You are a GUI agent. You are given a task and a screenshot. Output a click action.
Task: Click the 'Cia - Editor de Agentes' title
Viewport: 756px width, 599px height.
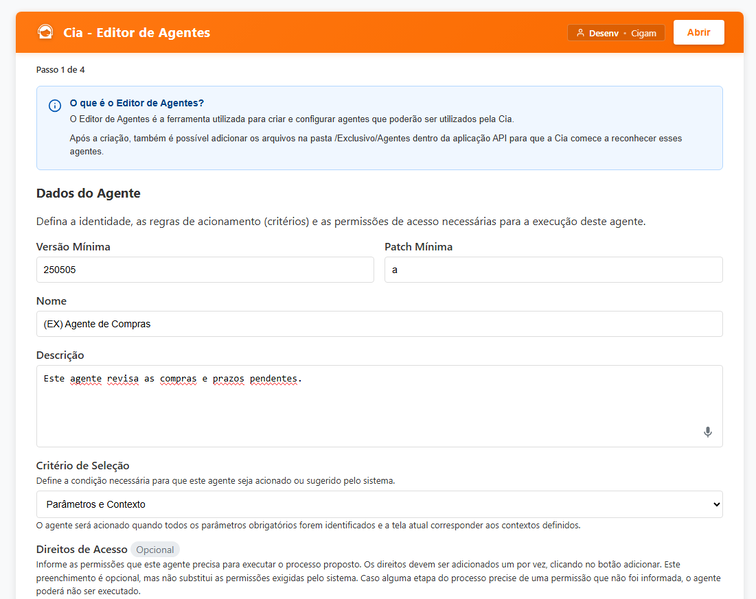coord(137,32)
